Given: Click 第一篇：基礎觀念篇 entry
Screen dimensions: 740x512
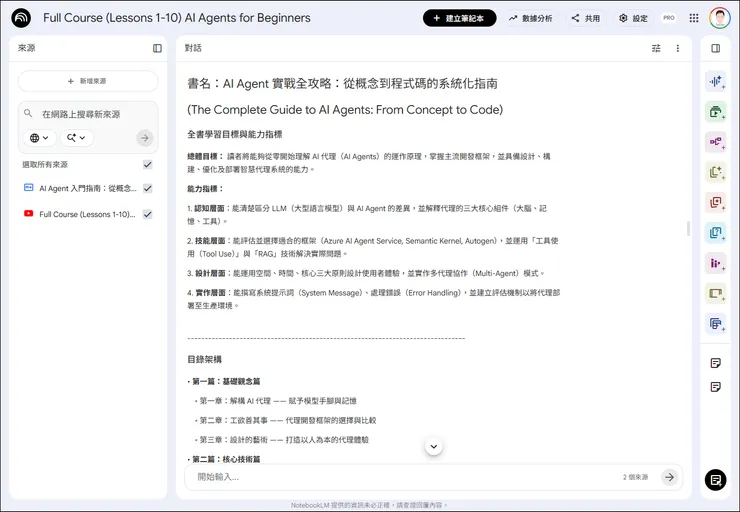Looking at the screenshot, I should click(x=226, y=381).
